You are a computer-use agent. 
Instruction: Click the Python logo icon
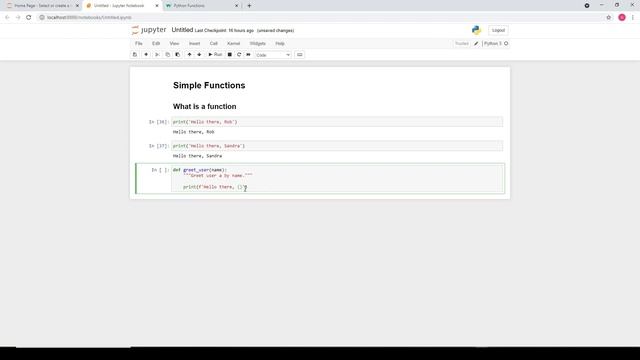(x=476, y=30)
